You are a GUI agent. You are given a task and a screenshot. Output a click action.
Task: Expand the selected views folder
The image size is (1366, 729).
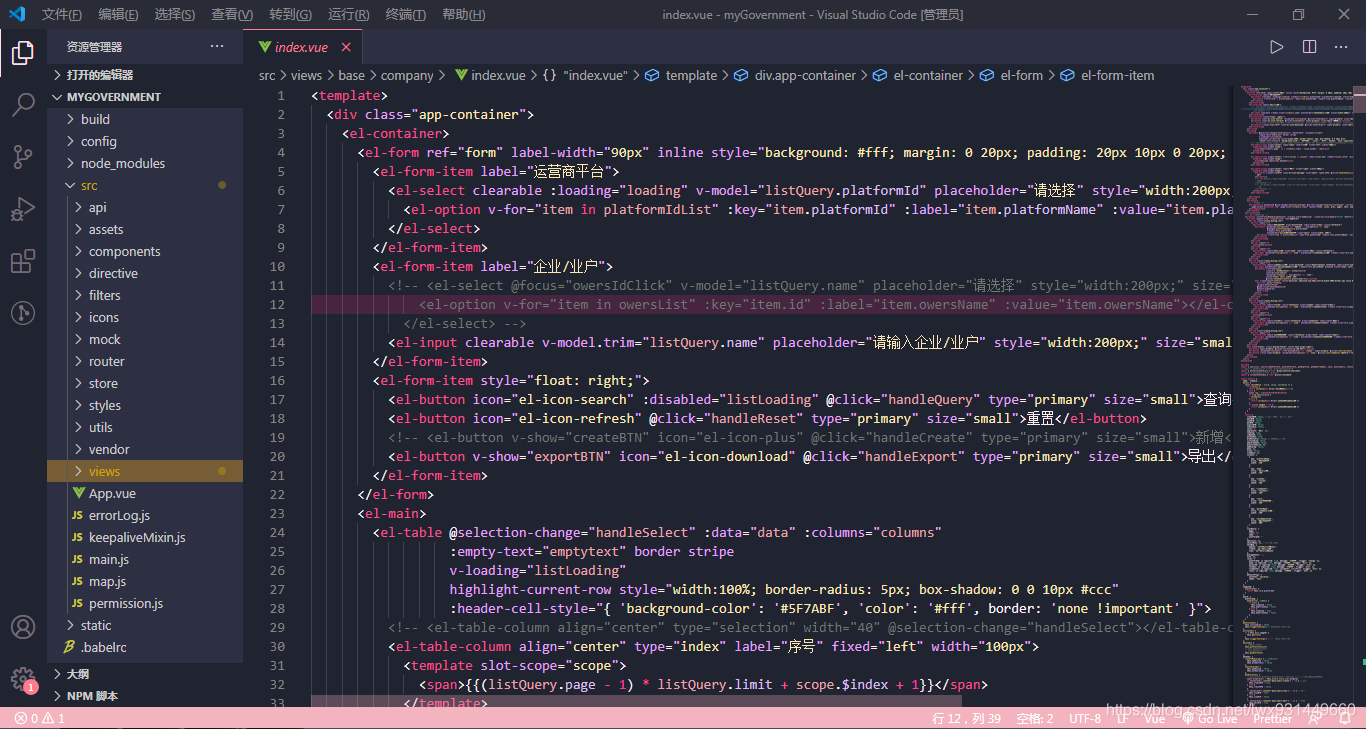click(x=145, y=471)
